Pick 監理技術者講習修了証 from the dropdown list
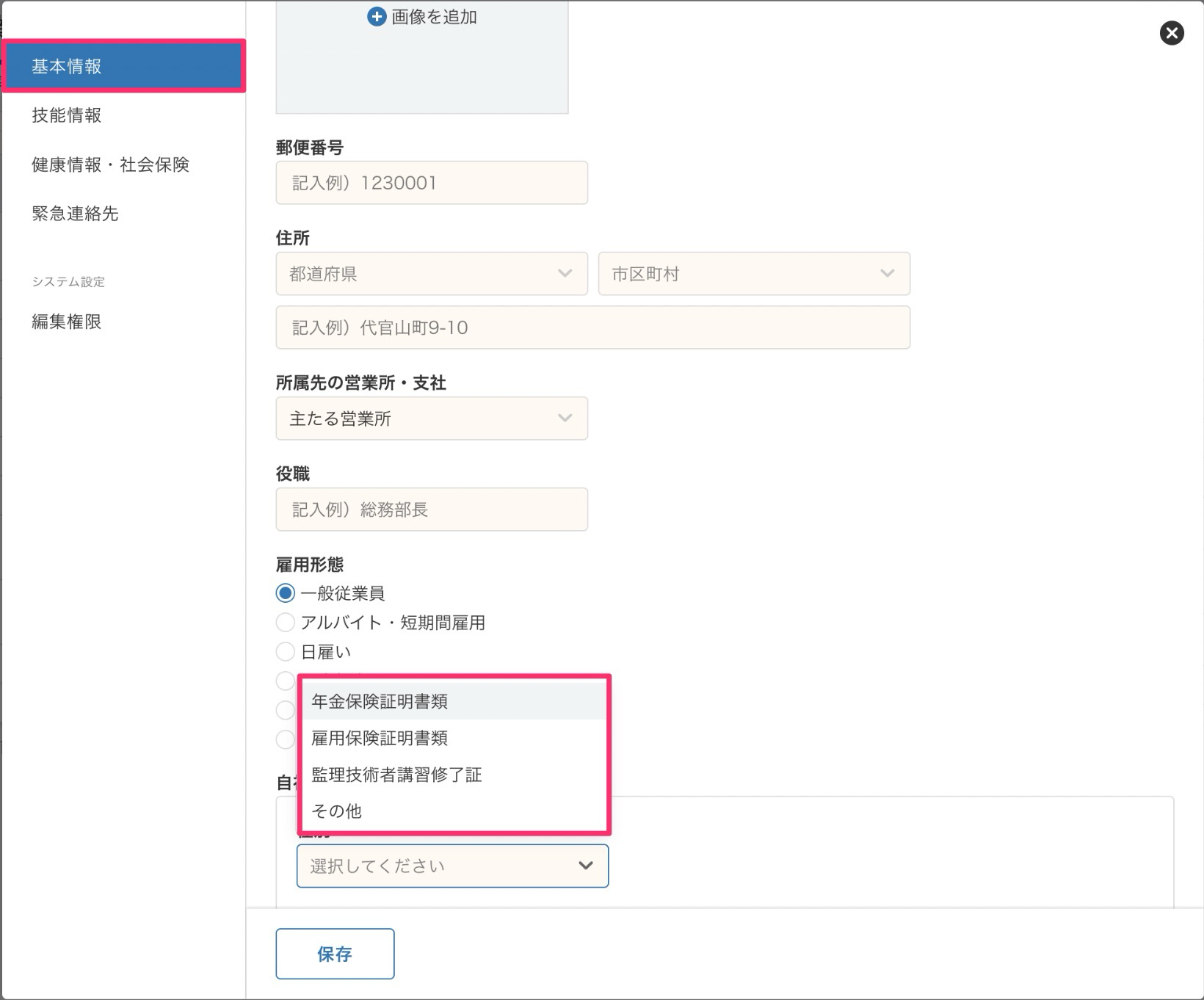 pos(396,775)
